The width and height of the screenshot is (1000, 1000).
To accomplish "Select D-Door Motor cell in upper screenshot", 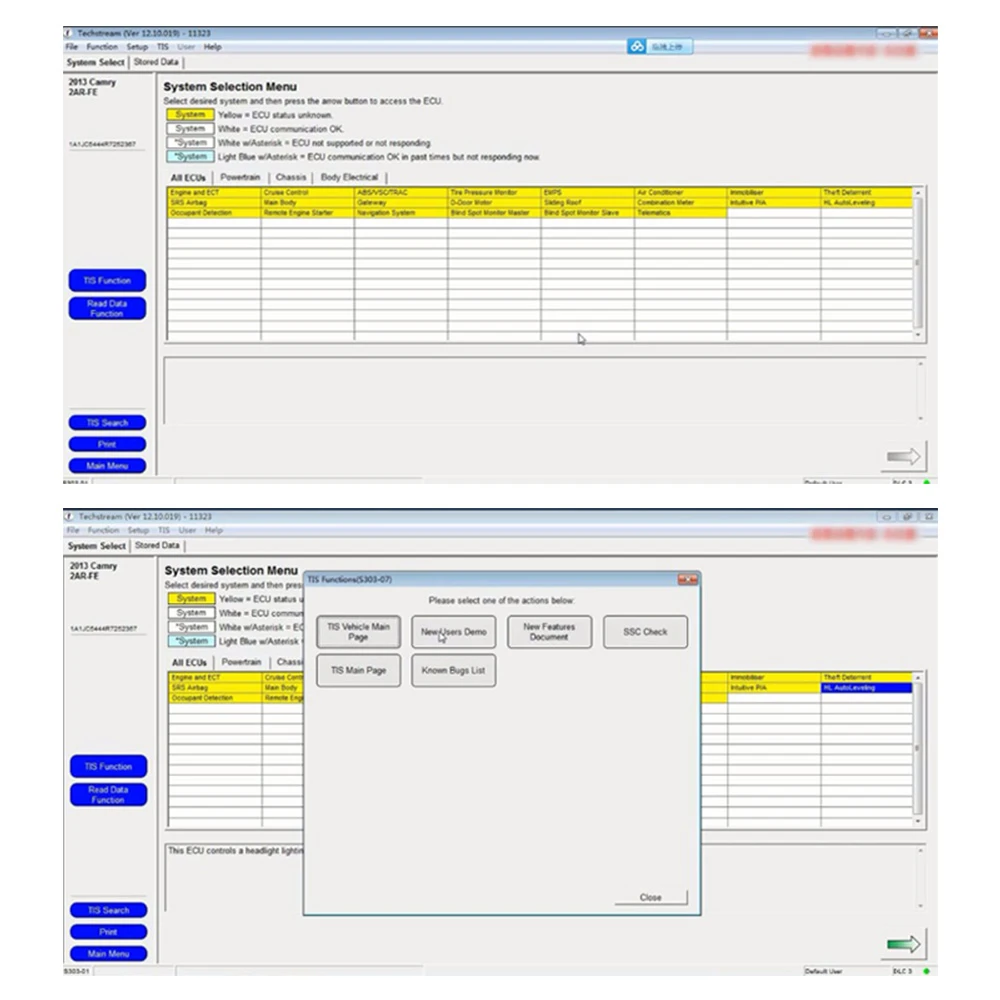I will click(x=494, y=203).
